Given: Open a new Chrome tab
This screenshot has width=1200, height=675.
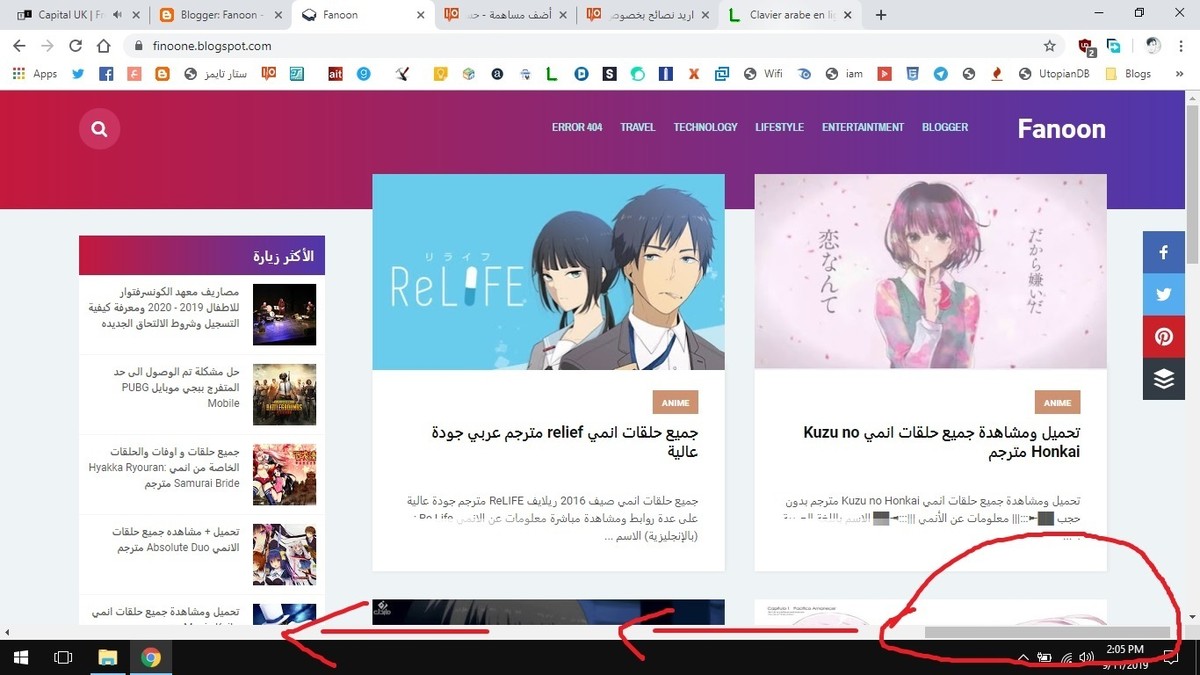Looking at the screenshot, I should coord(881,15).
